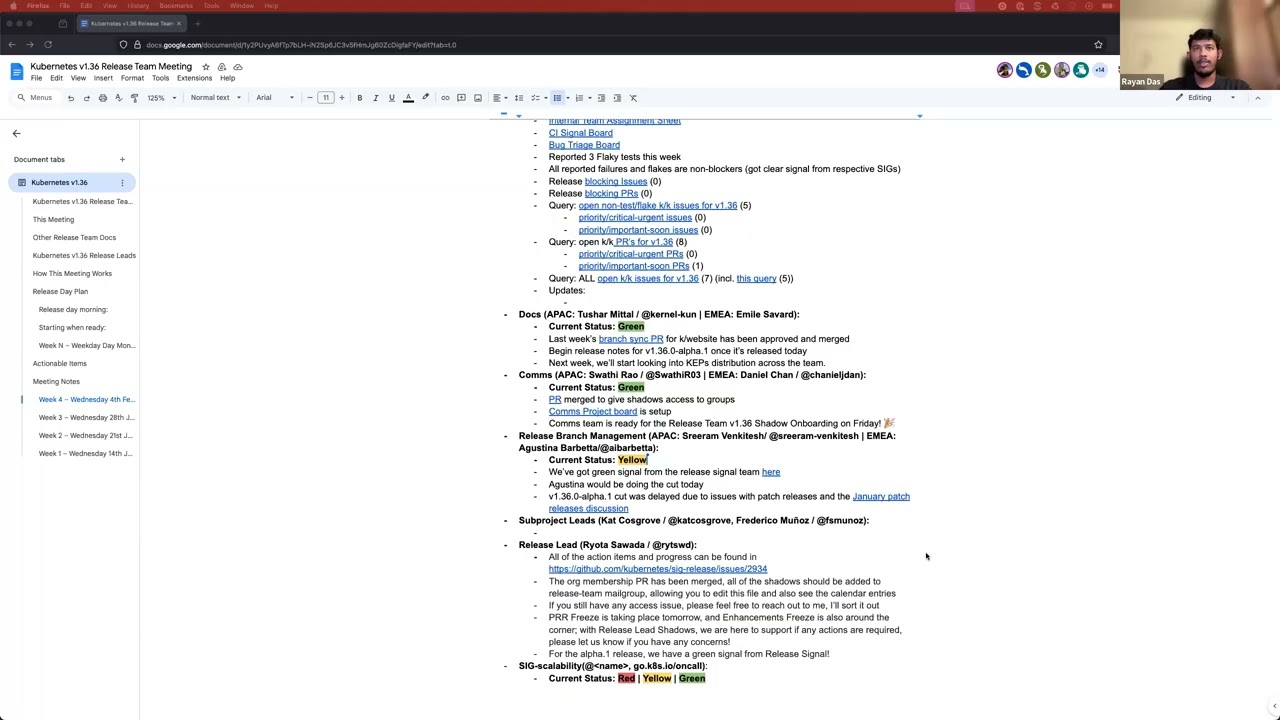Click the move-to-folder icon beside title
The width and height of the screenshot is (1280, 720).
coord(222,67)
